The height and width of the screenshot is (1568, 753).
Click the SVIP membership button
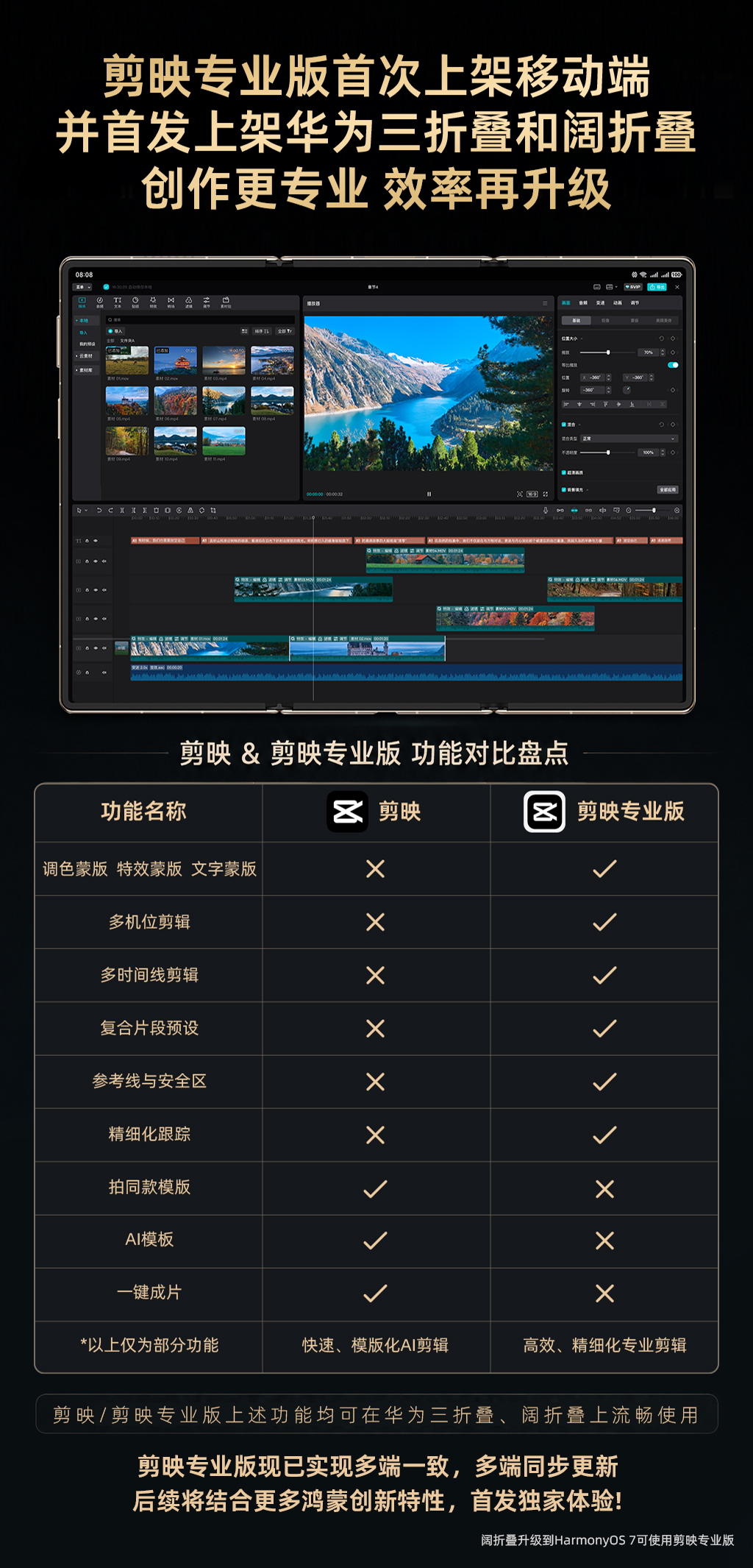click(x=633, y=287)
